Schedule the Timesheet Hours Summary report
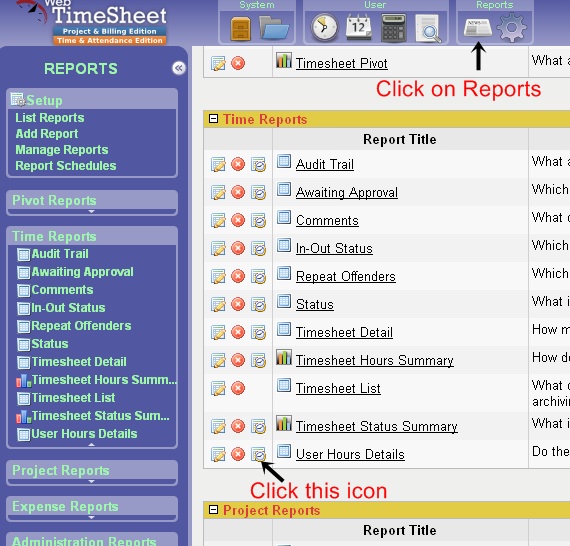Screen dimensions: 570x546 [258, 360]
